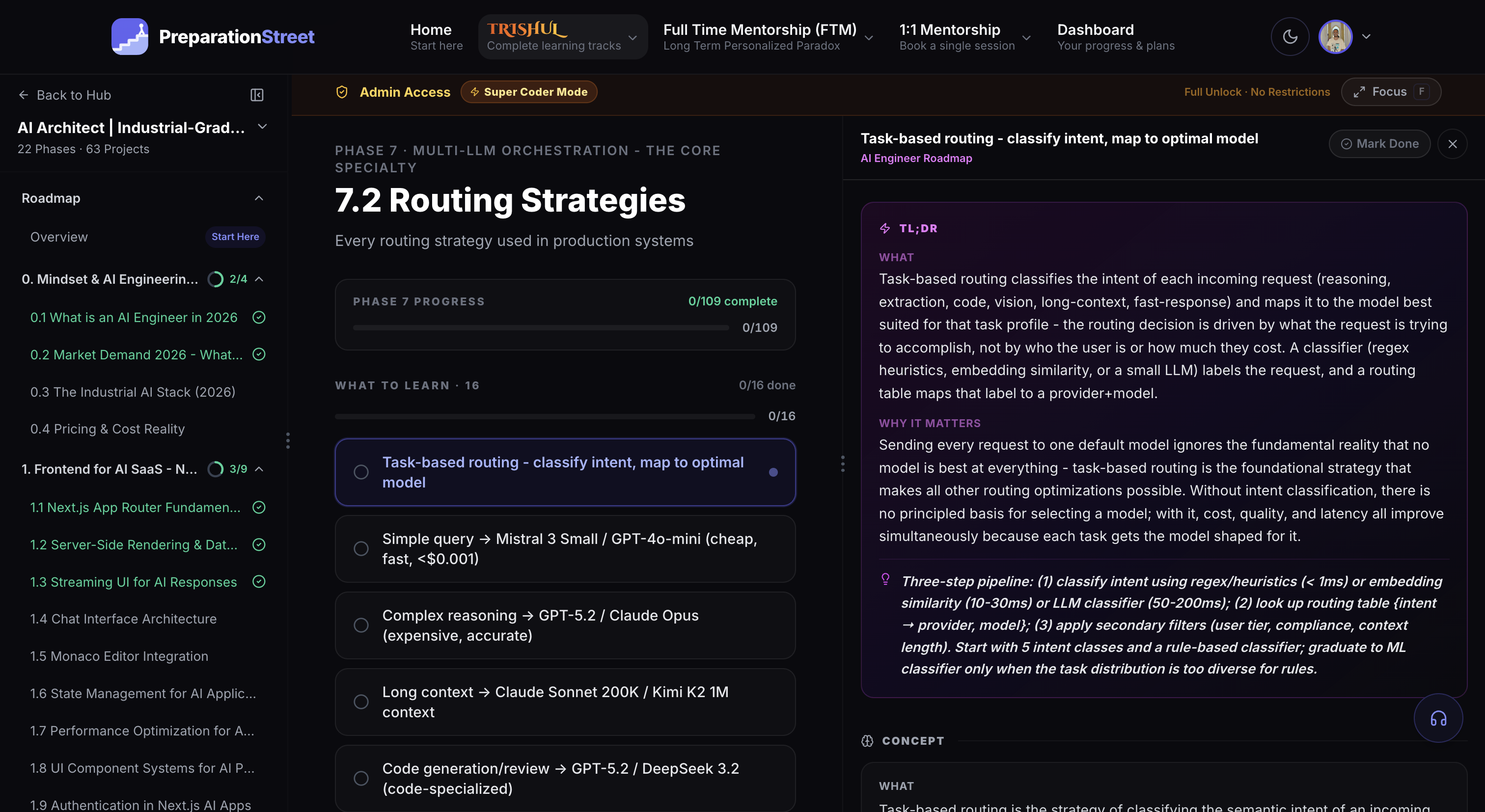Click the back arrow beside Back to Hub
Screen dimensions: 1485x812
click(x=24, y=95)
